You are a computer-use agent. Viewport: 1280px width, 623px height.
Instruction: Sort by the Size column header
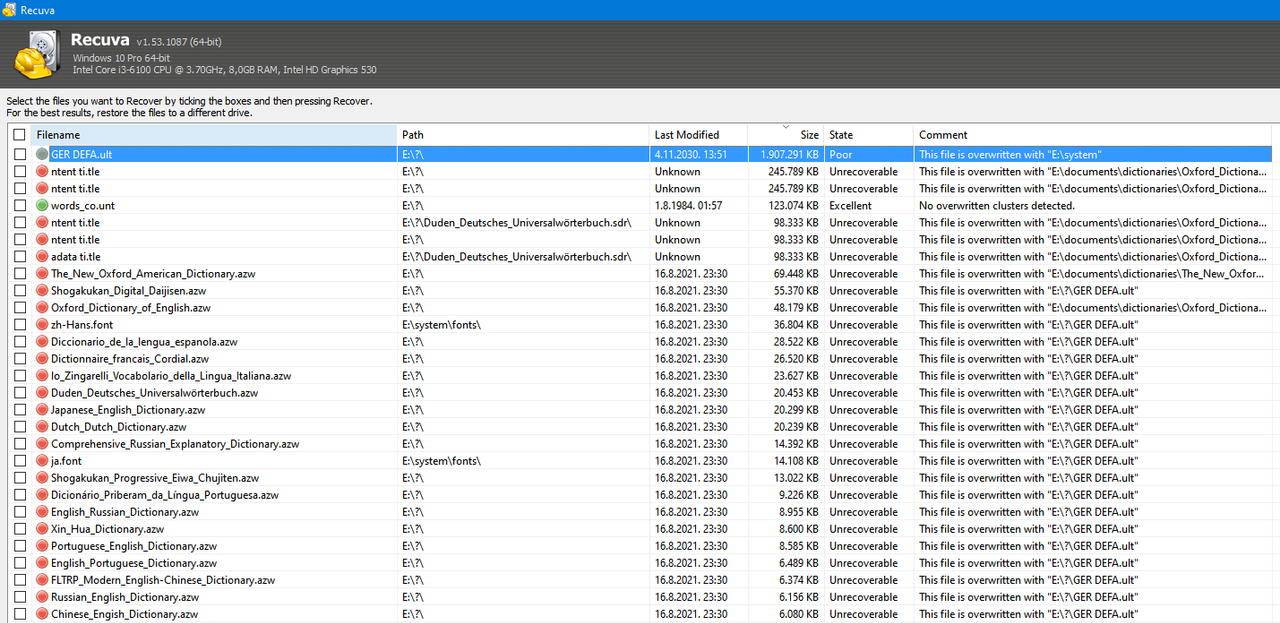coord(785,135)
